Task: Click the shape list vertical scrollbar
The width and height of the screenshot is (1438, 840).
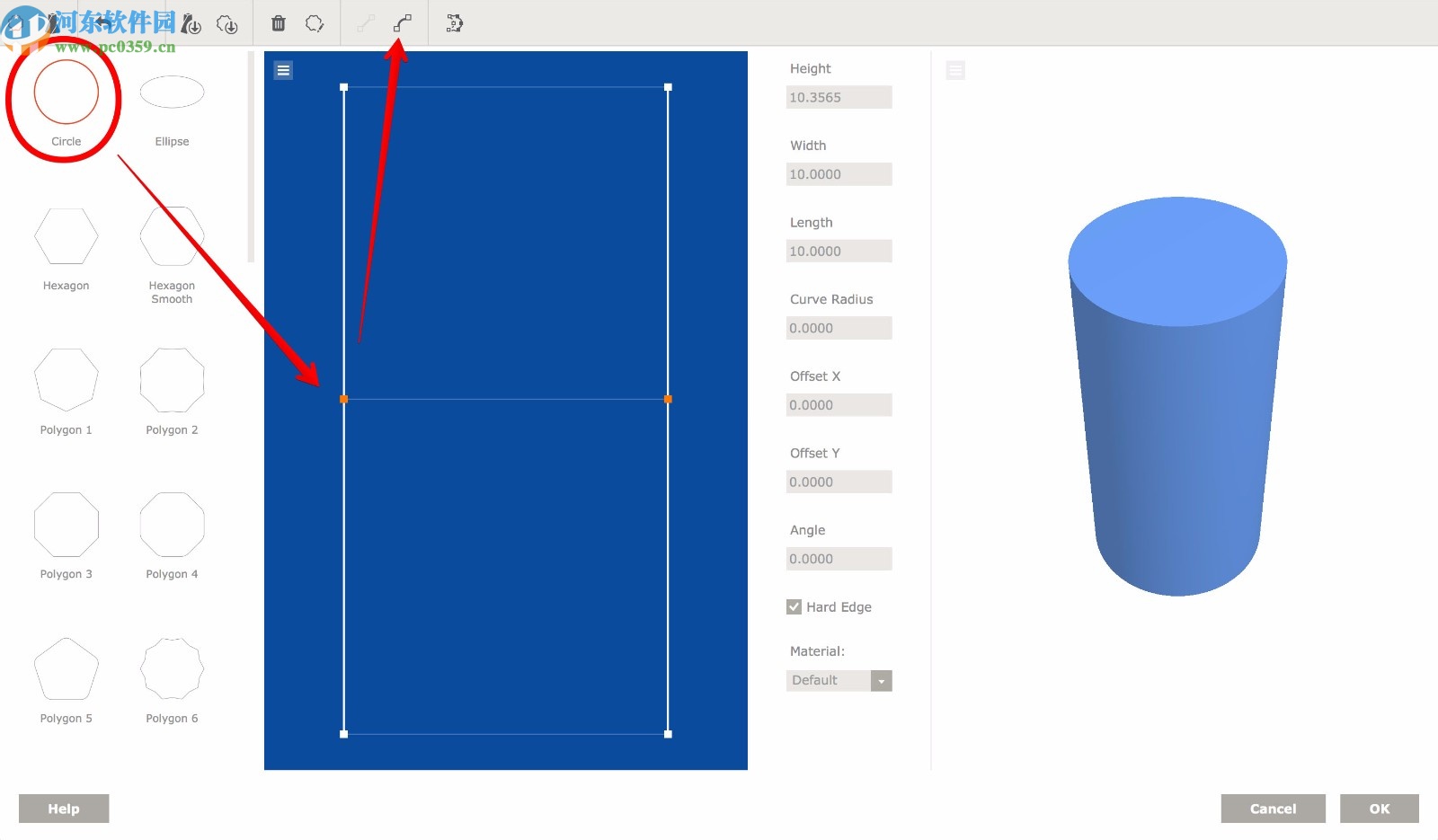Action: [x=251, y=156]
